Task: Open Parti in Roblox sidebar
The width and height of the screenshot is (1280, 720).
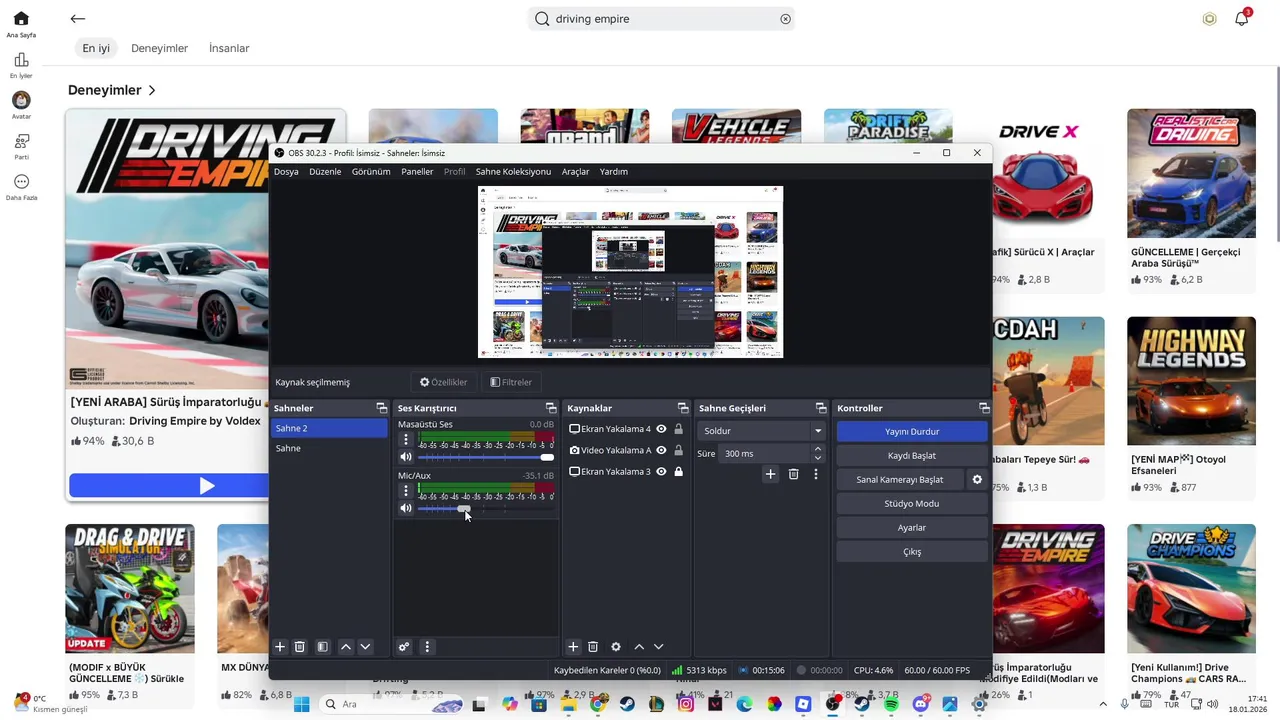Action: (21, 146)
